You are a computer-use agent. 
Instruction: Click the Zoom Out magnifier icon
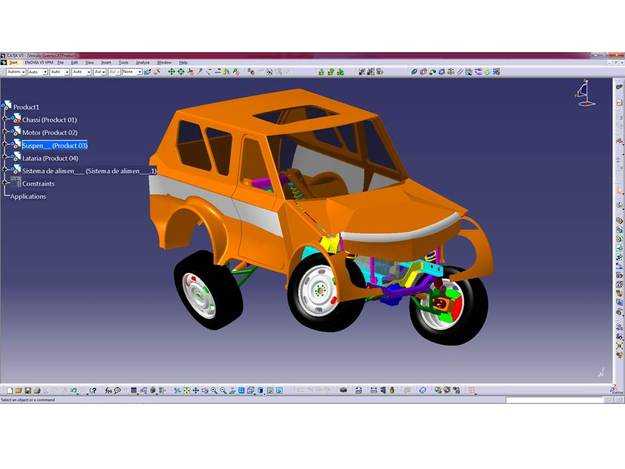pos(223,391)
